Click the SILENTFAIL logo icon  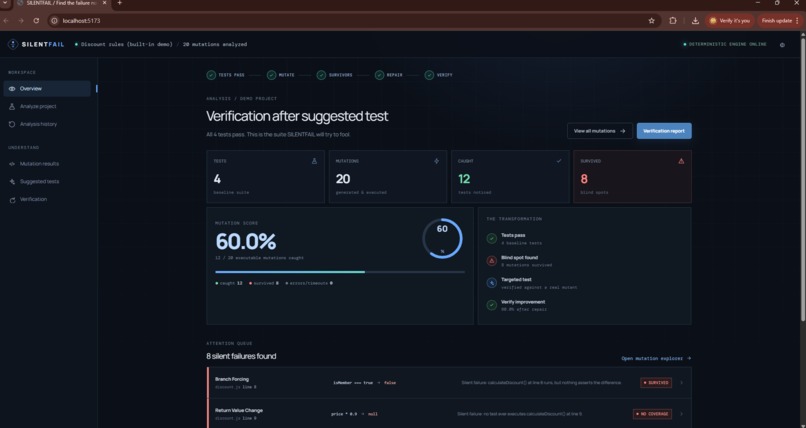pos(13,44)
